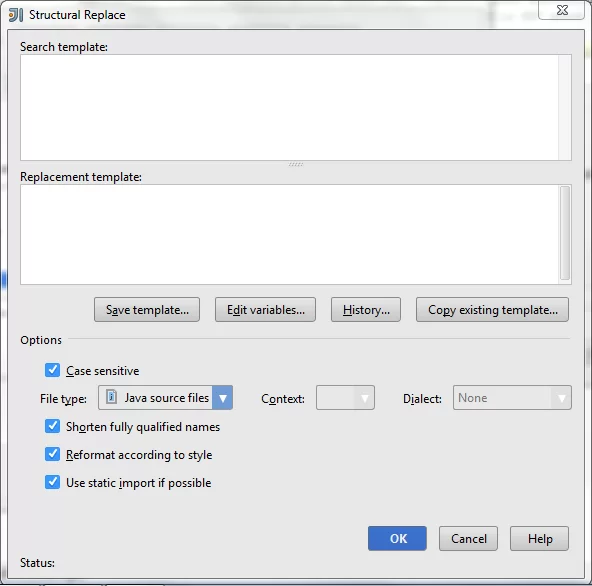Close the Structural Replace dialog
This screenshot has width=592, height=586.
click(562, 10)
